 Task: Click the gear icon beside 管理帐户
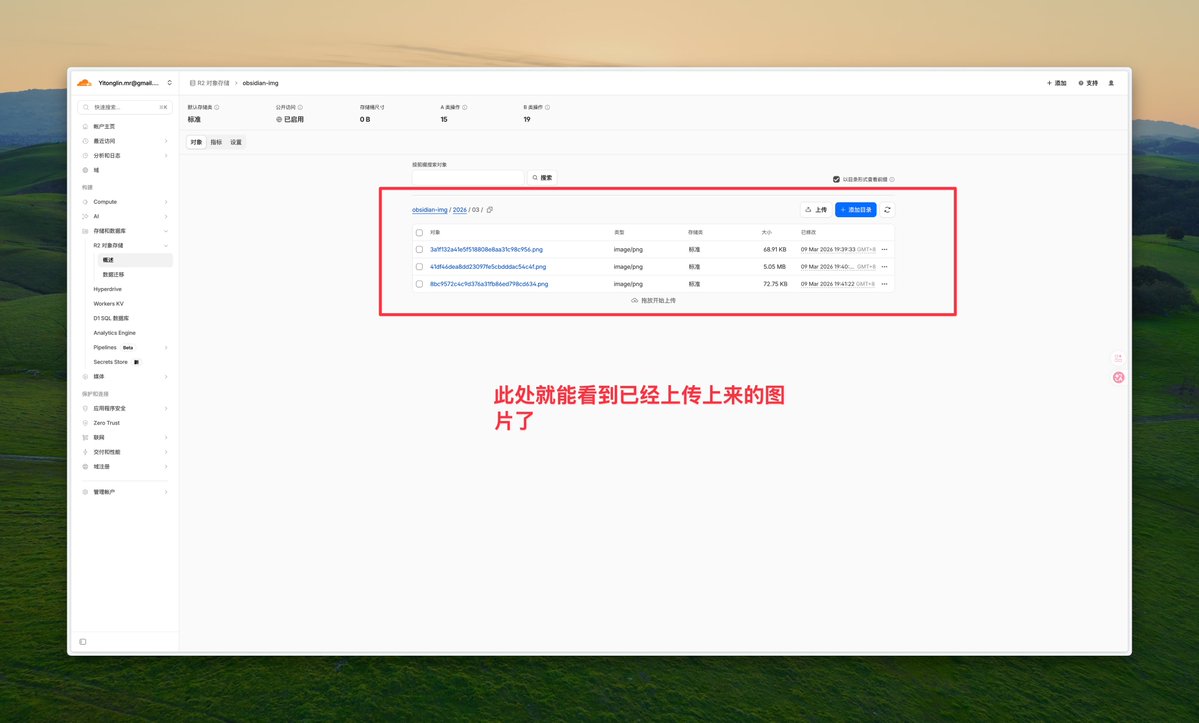point(85,491)
